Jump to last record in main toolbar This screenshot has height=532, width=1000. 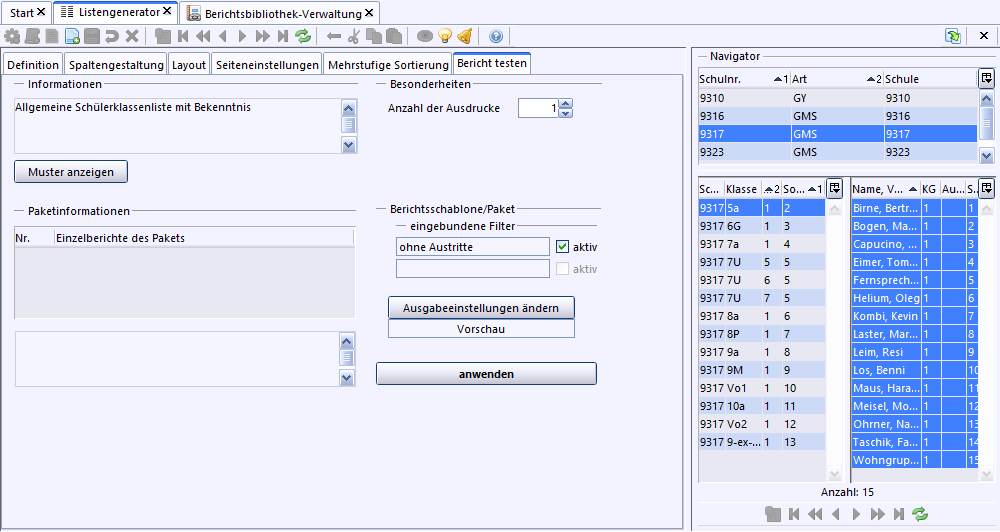[283, 36]
